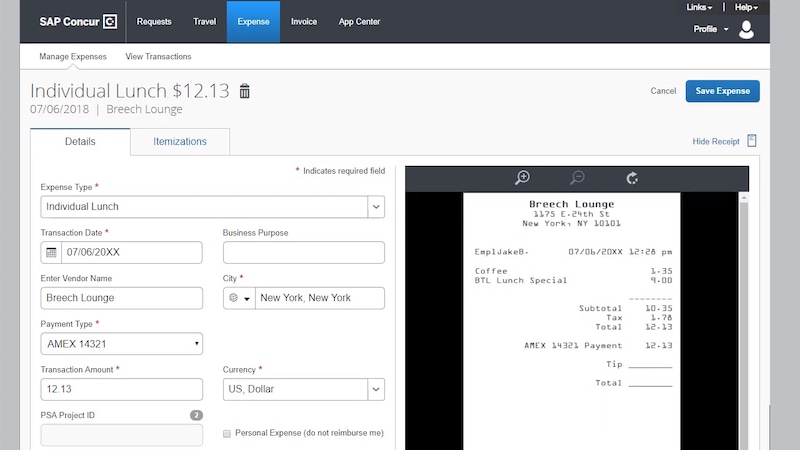Open the Transaction Date calendar picker
Image resolution: width=800 pixels, height=450 pixels.
point(51,253)
